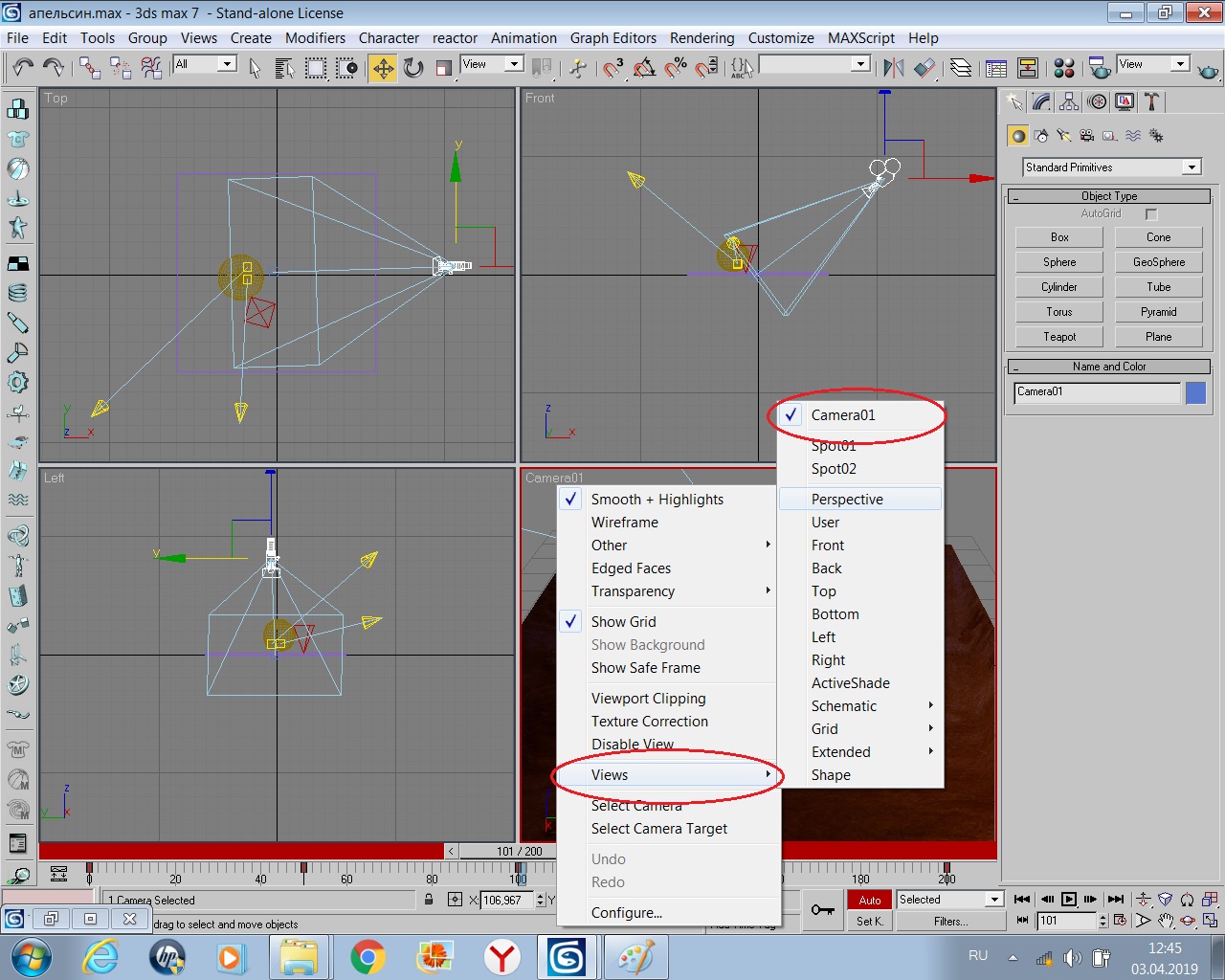Activate the Select and Rotate tool
The height and width of the screenshot is (980, 1225).
pyautogui.click(x=413, y=67)
